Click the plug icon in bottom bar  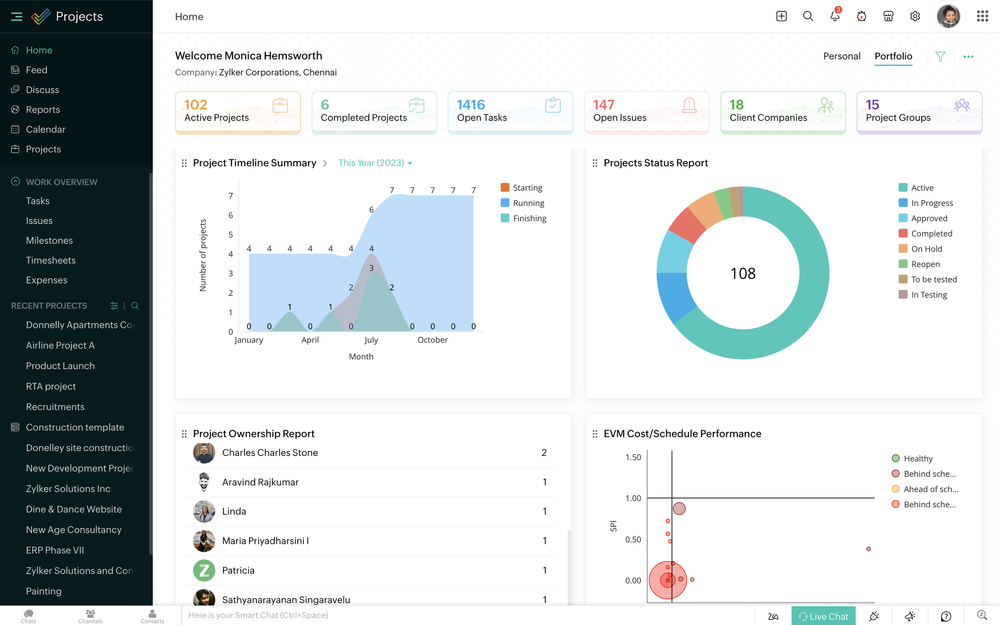click(x=874, y=616)
